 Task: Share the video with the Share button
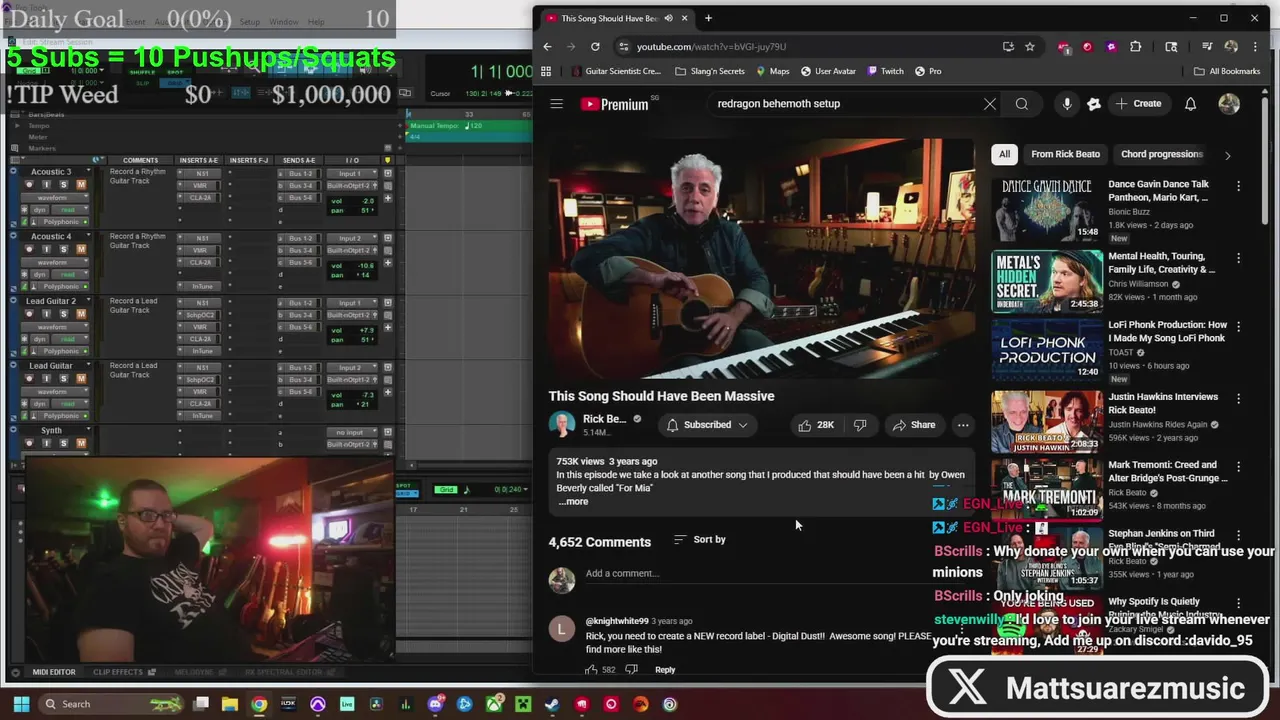[914, 425]
